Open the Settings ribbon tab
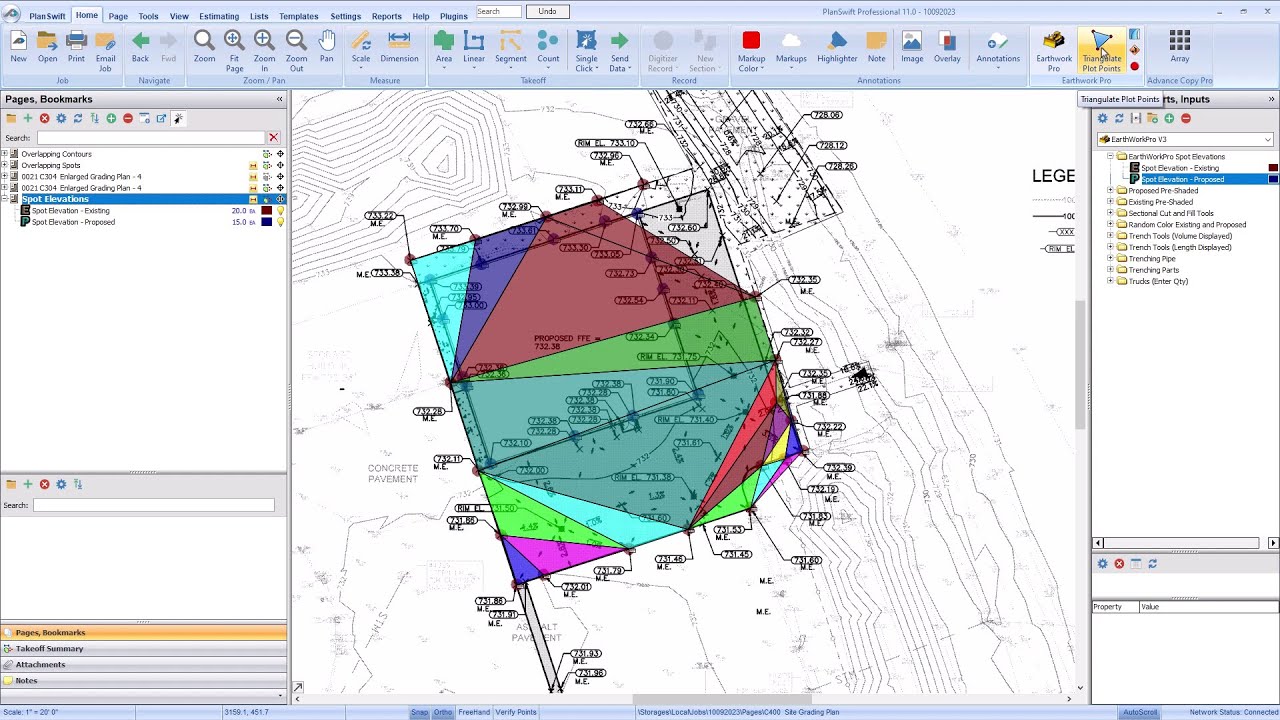 [x=345, y=16]
